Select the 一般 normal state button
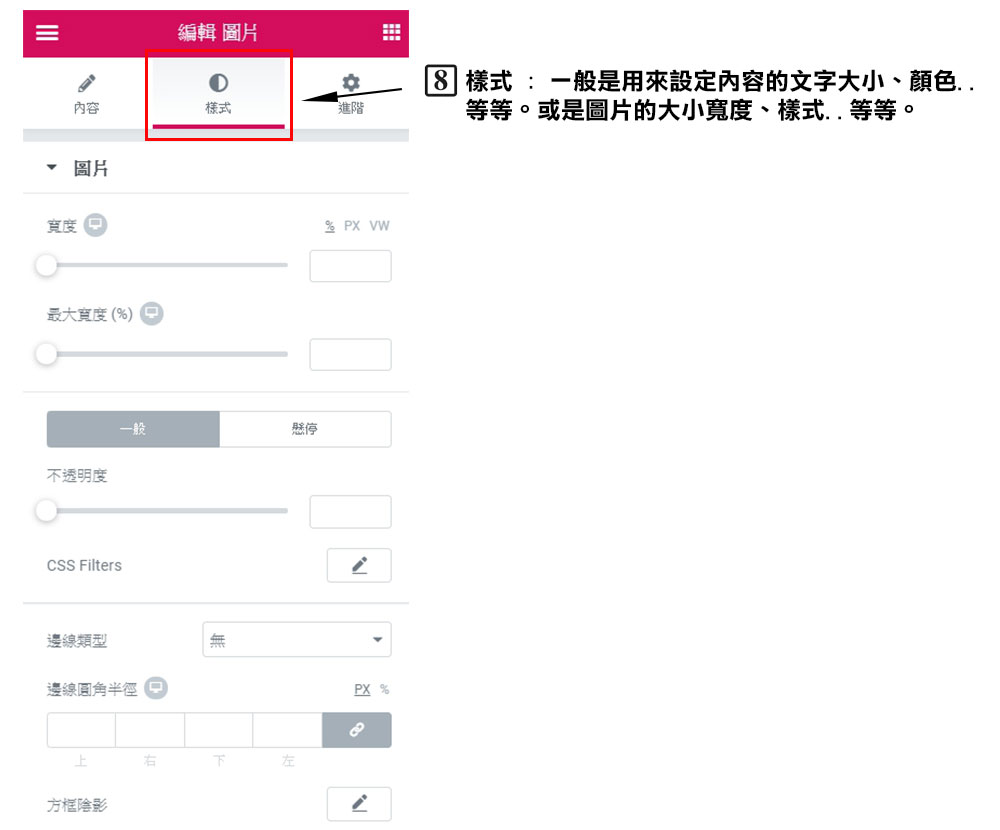Viewport: 1000px width, 830px height. click(x=133, y=429)
